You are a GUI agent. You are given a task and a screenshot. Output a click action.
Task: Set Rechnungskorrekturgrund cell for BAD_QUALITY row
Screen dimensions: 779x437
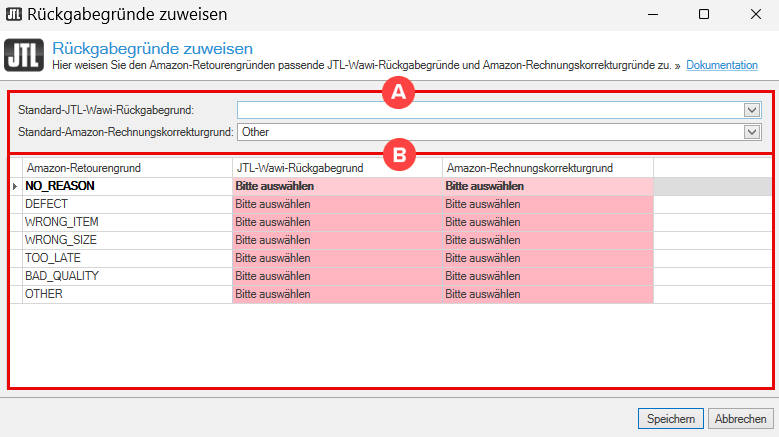click(548, 276)
